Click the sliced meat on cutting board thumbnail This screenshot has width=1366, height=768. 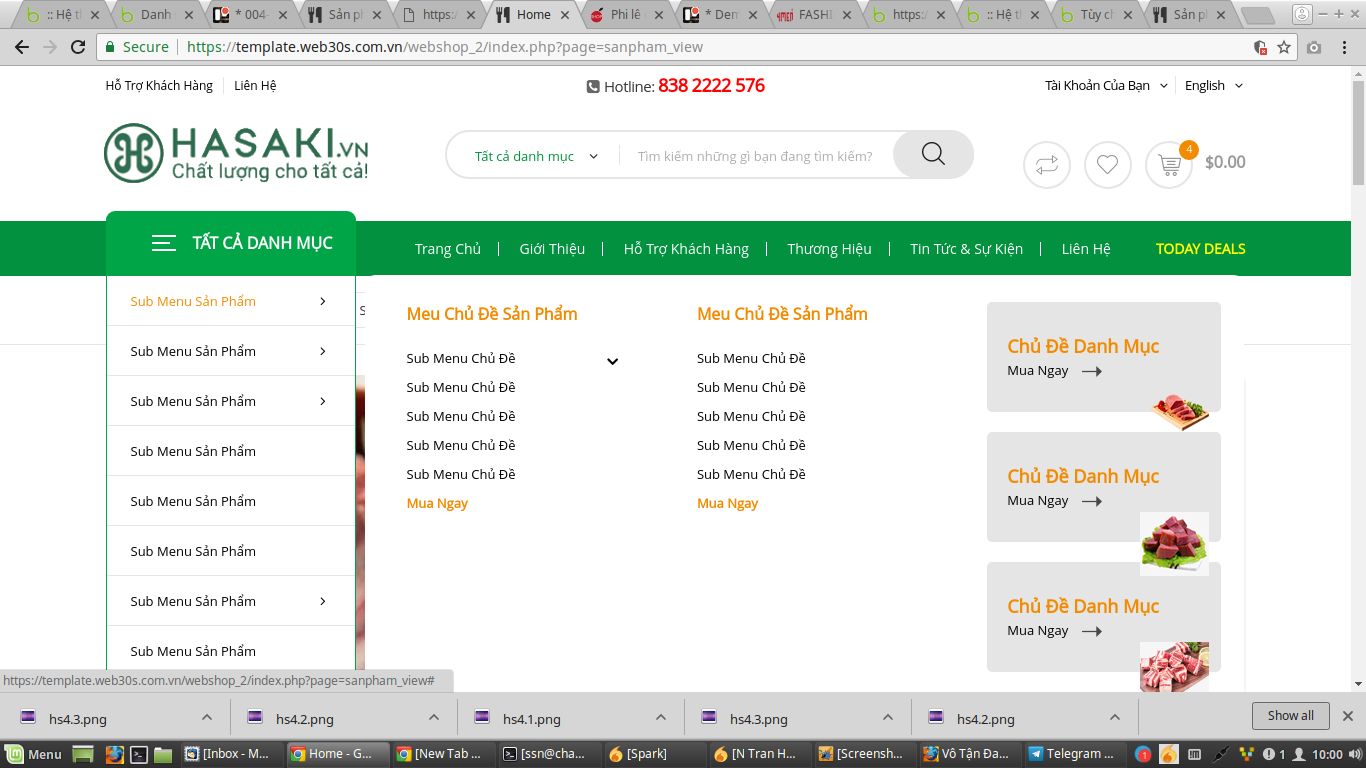(x=1180, y=410)
